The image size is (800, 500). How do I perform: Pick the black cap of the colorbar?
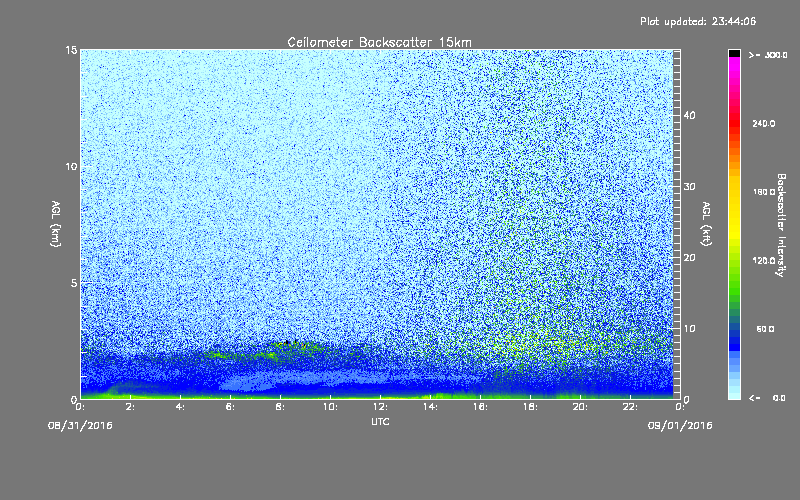click(x=734, y=53)
